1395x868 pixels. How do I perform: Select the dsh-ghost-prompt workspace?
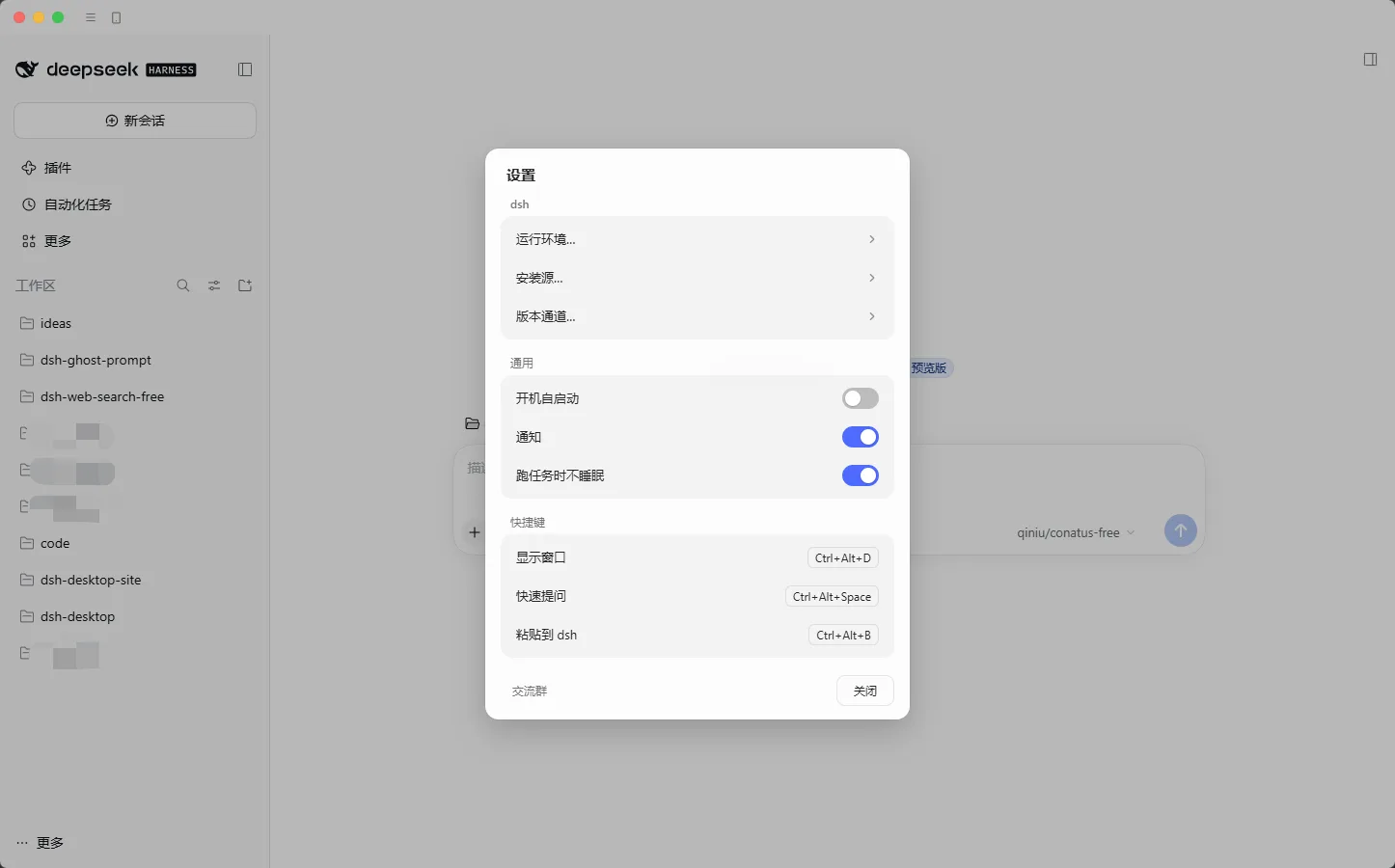click(x=135, y=360)
